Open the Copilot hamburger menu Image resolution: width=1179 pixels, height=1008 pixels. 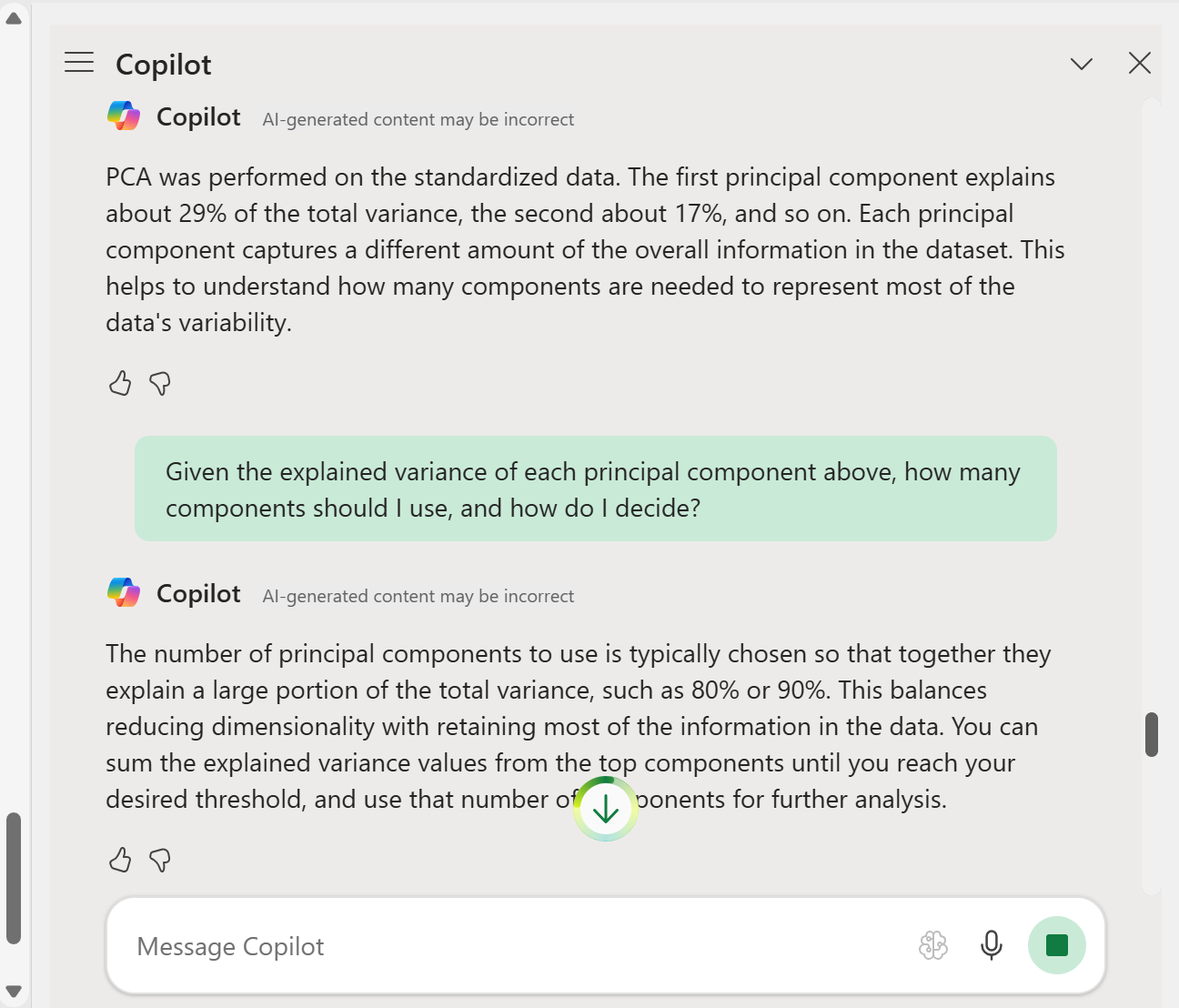79,63
